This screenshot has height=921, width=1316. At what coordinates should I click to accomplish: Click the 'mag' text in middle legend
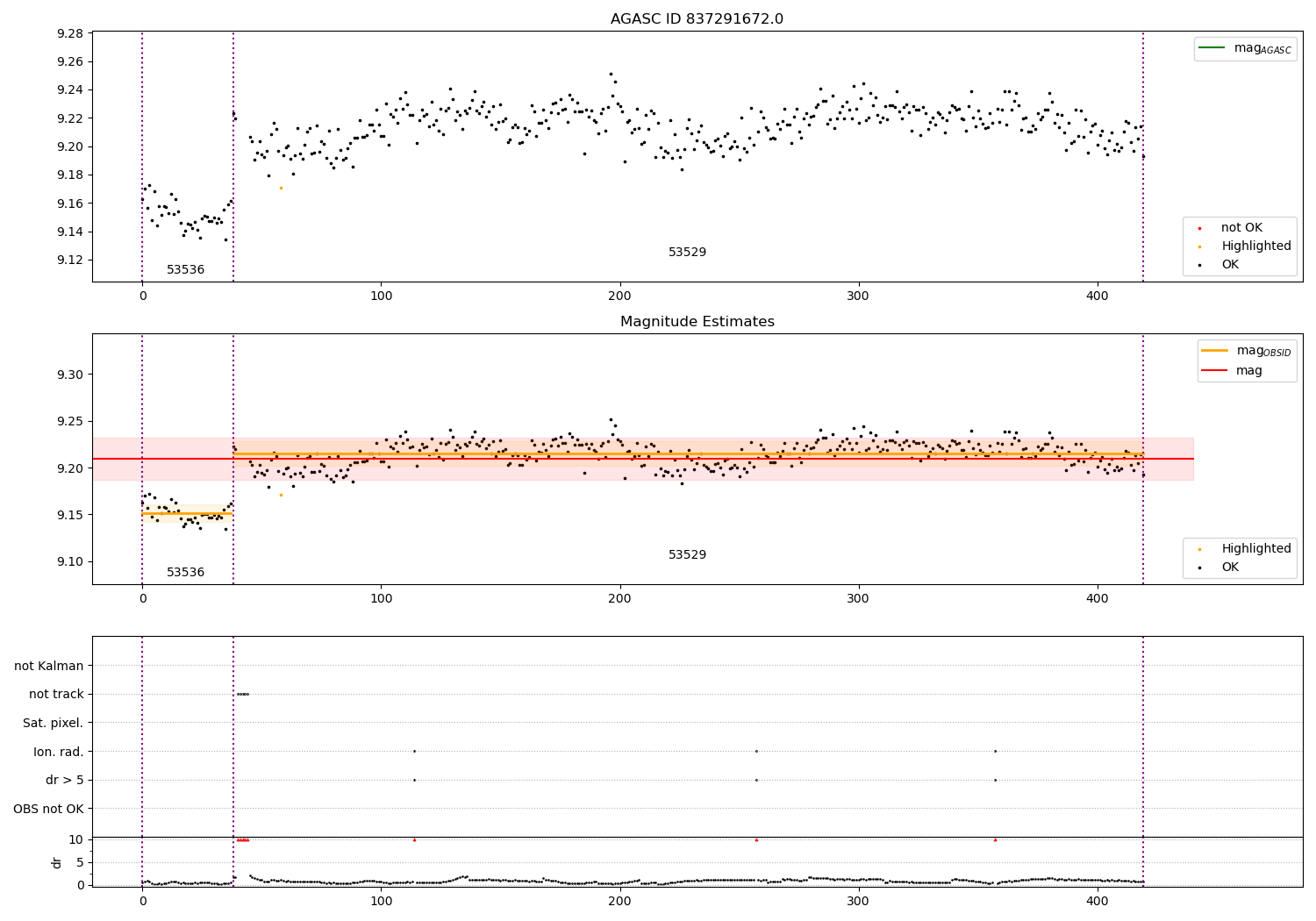pyautogui.click(x=1249, y=371)
